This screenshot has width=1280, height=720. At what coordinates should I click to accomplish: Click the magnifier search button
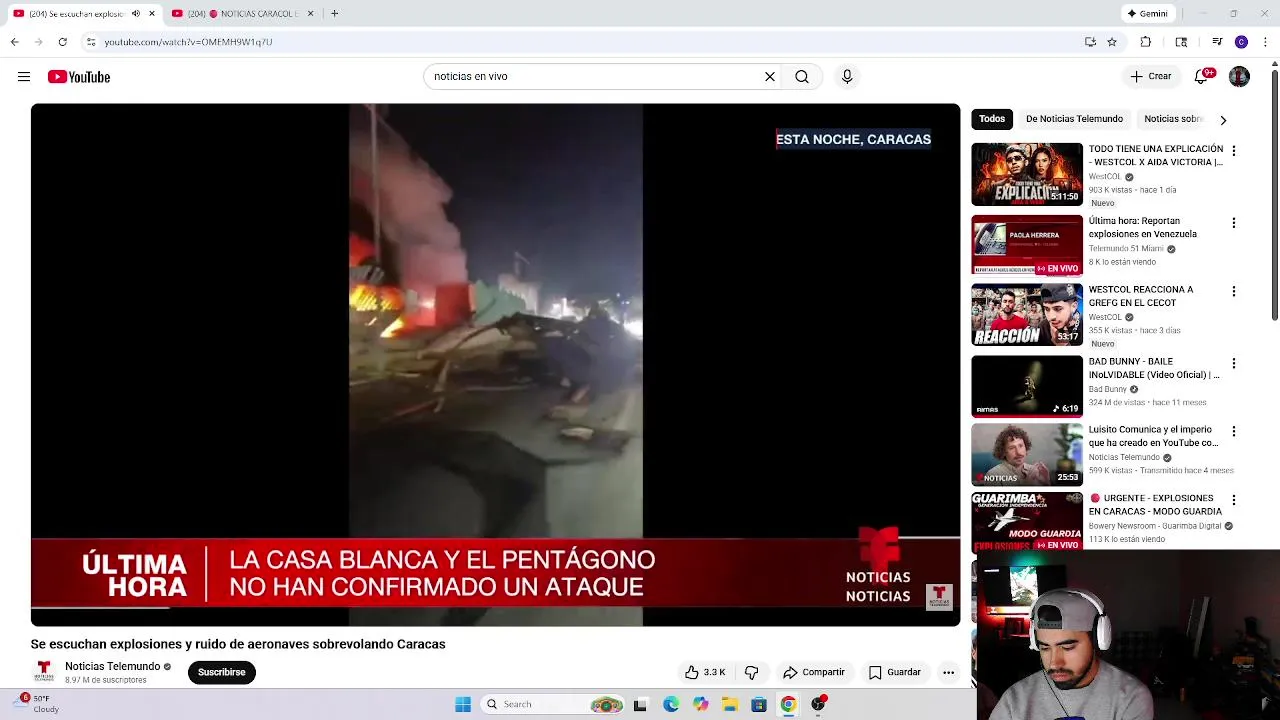[x=802, y=76]
